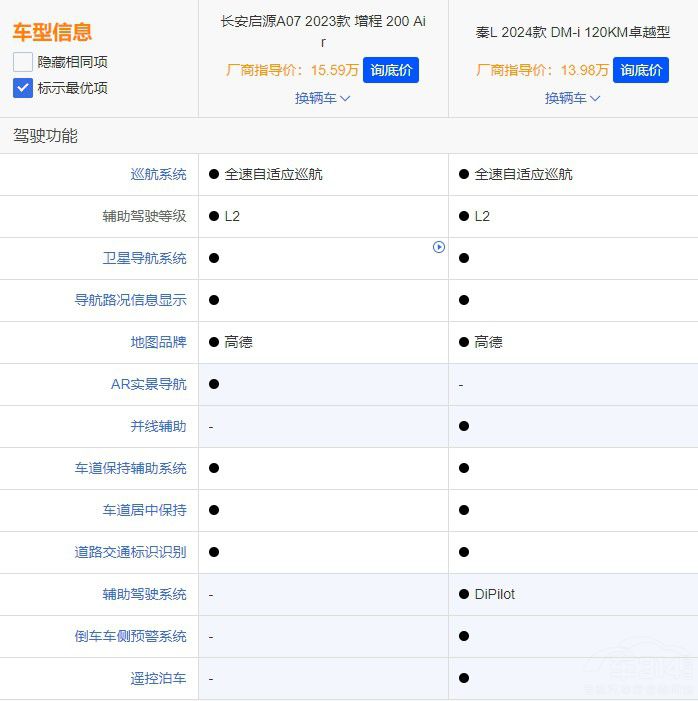Screen dimensions: 698x701
Task: Open the 长安启源A07 2023款 model title link
Action: pyautogui.click(x=322, y=31)
